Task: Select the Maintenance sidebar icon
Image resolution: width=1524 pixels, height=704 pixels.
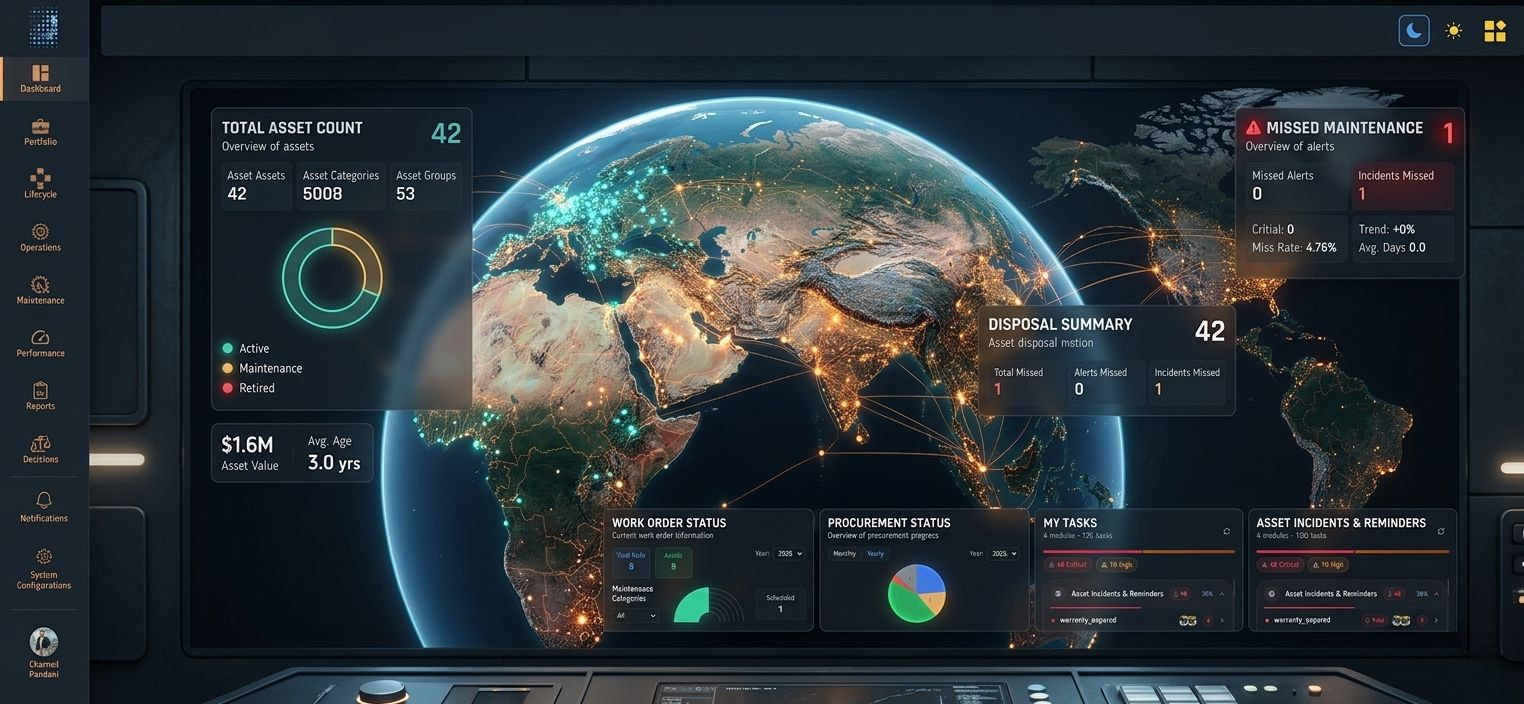Action: point(40,284)
